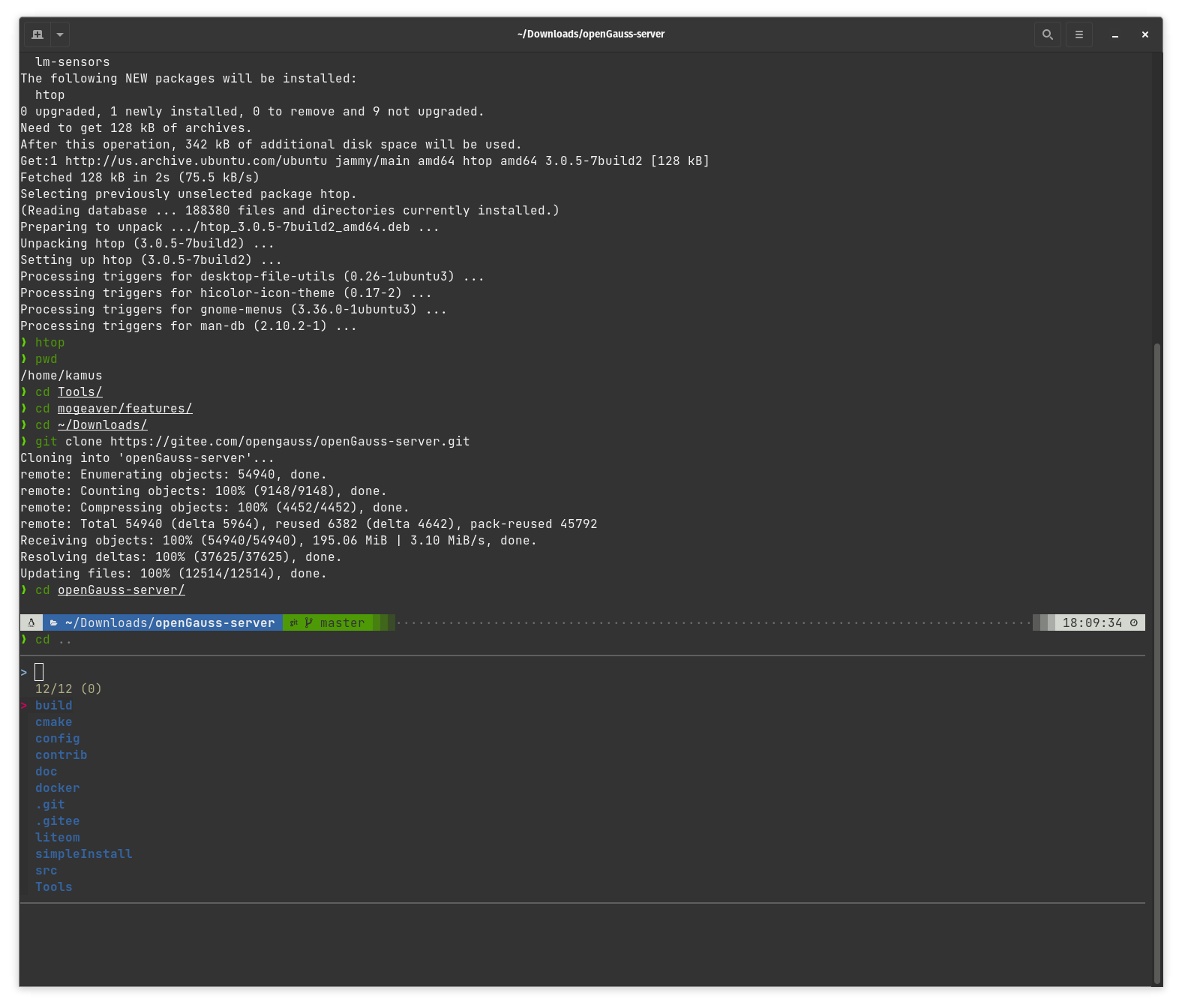Screen dimensions: 1182x1008
Task: Click the /home/kamus output line
Action: tap(61, 376)
